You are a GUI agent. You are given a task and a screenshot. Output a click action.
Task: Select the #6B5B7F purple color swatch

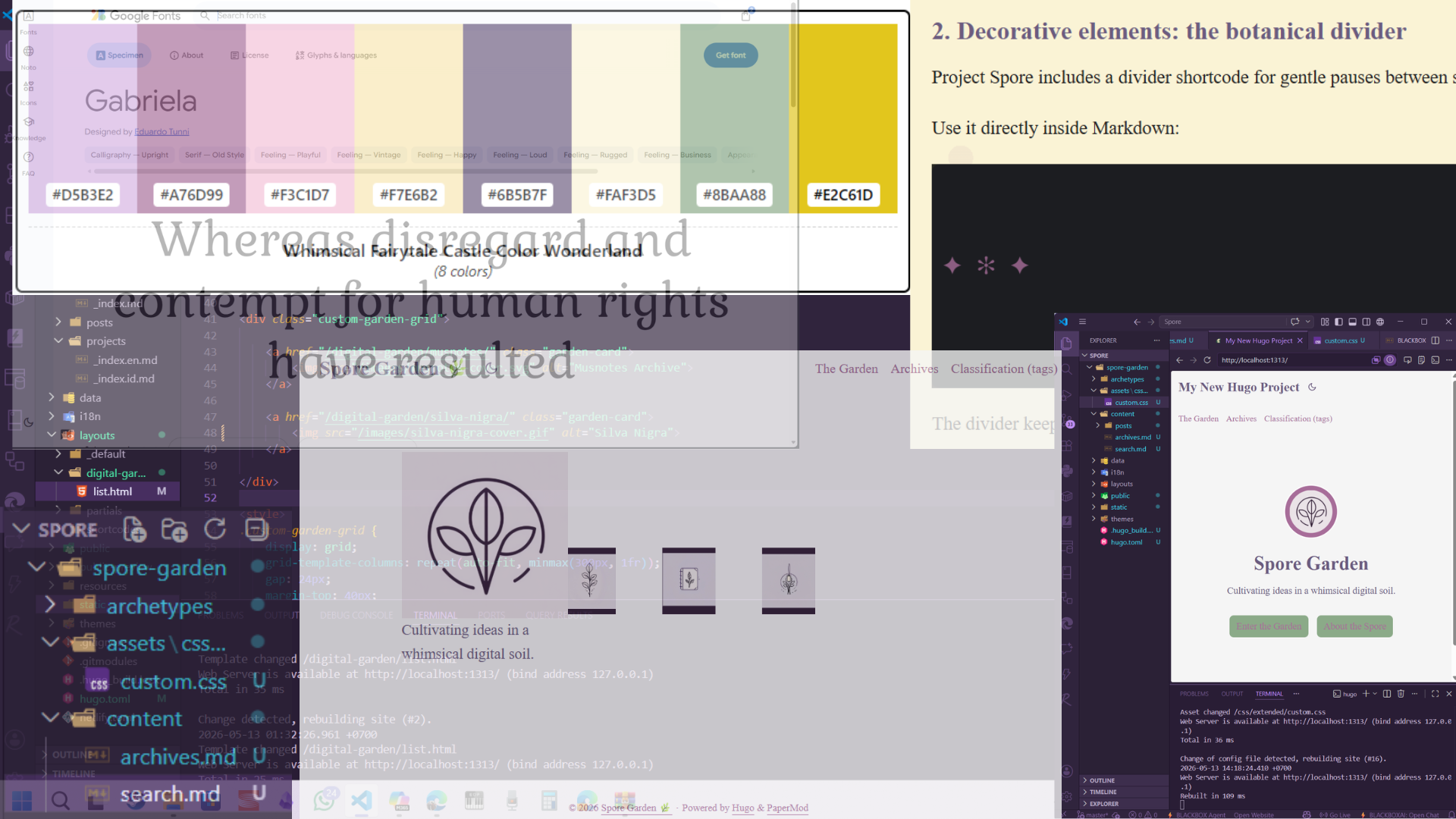click(x=517, y=118)
